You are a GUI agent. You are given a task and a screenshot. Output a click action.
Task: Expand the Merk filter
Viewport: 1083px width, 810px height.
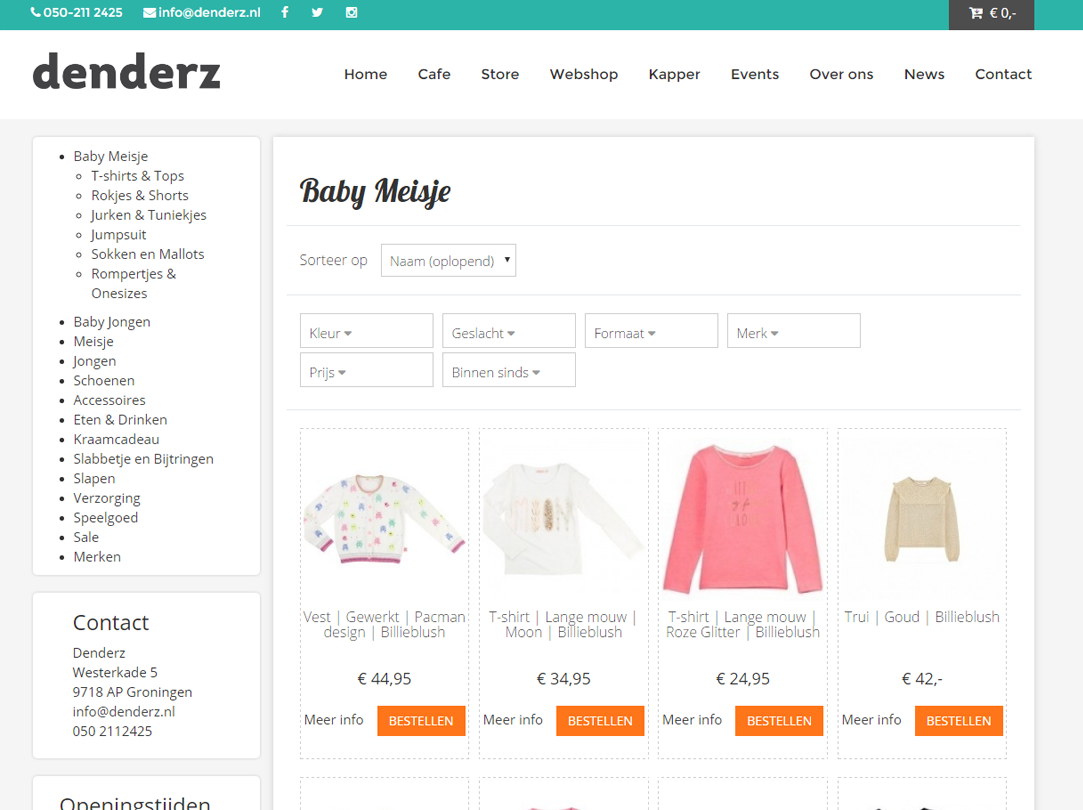[794, 331]
